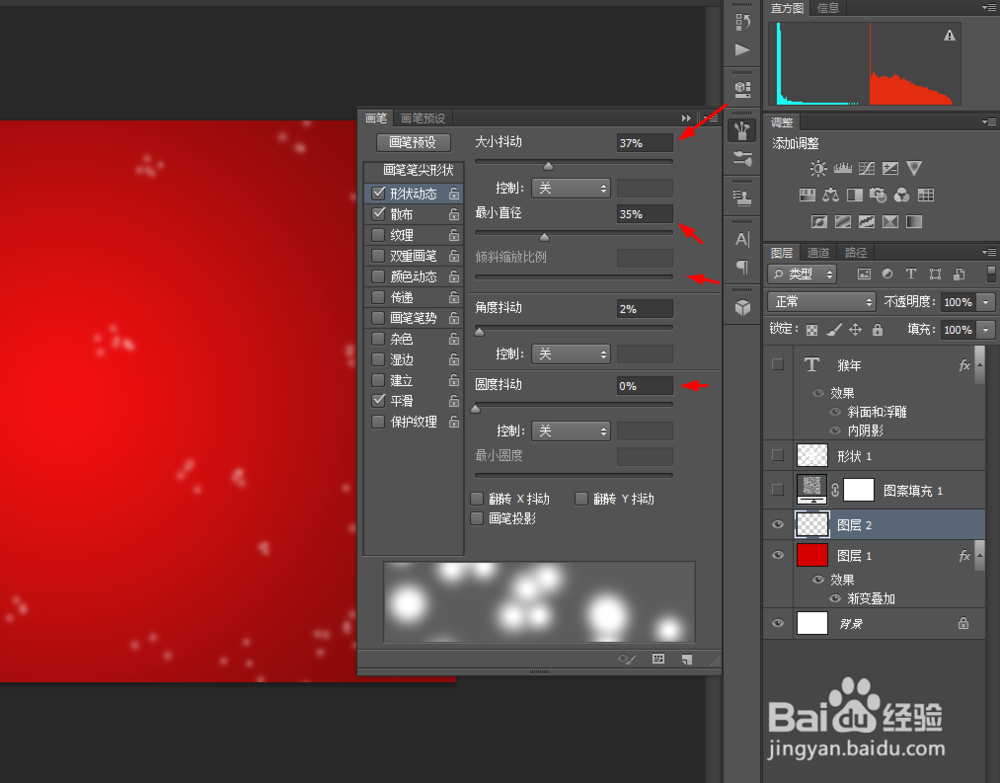This screenshot has width=1000, height=783.
Task: Add a Brightness/Contrast adjustment
Action: point(818,168)
